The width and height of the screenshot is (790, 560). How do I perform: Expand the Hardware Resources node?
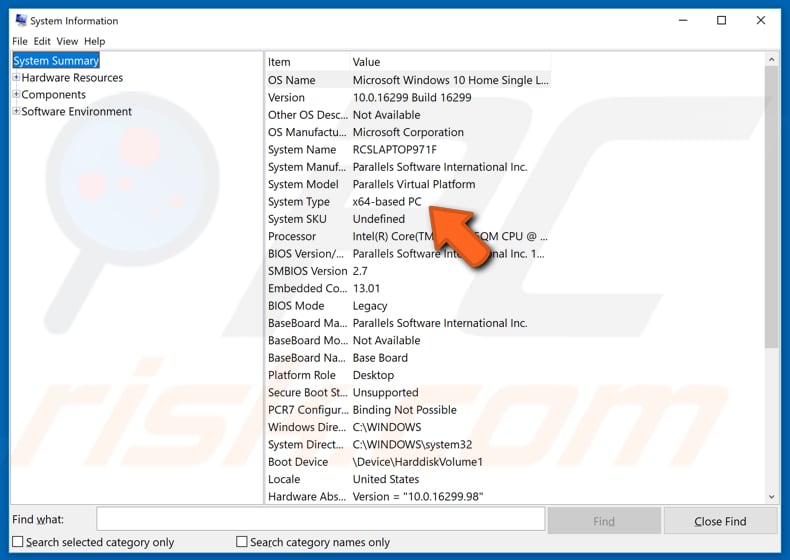tap(16, 78)
